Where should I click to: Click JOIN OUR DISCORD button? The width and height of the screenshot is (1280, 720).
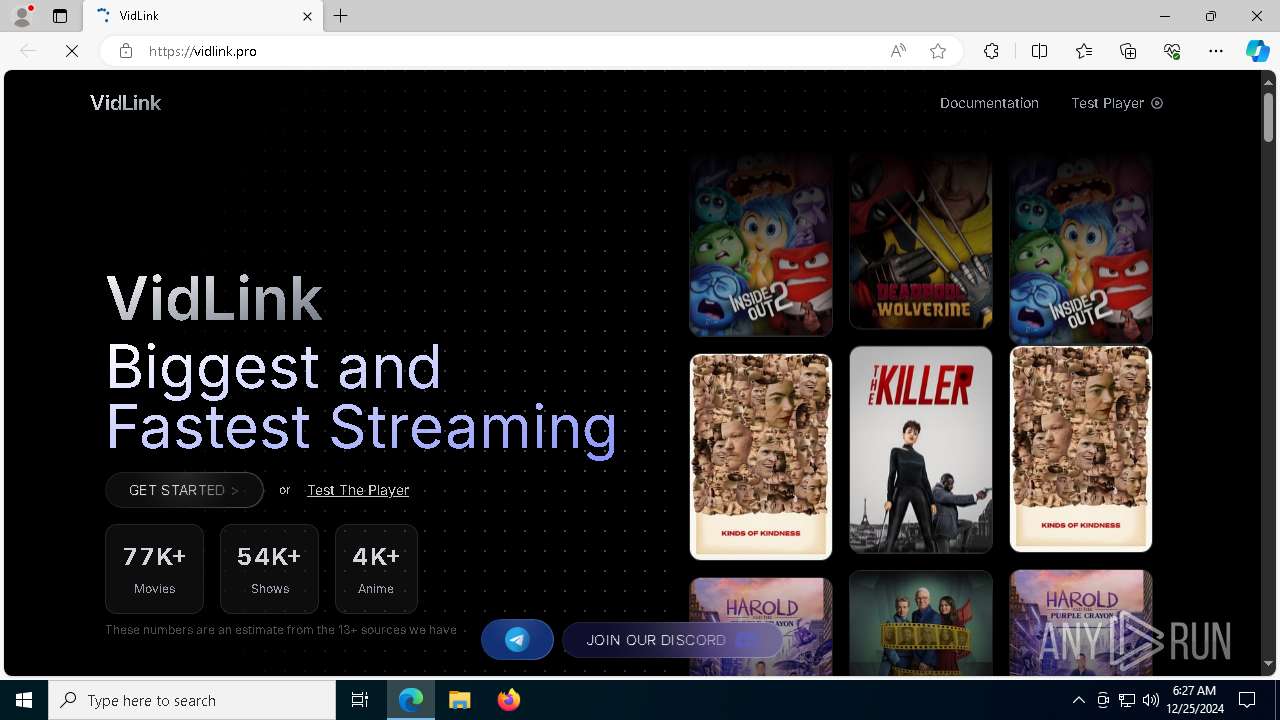click(672, 640)
